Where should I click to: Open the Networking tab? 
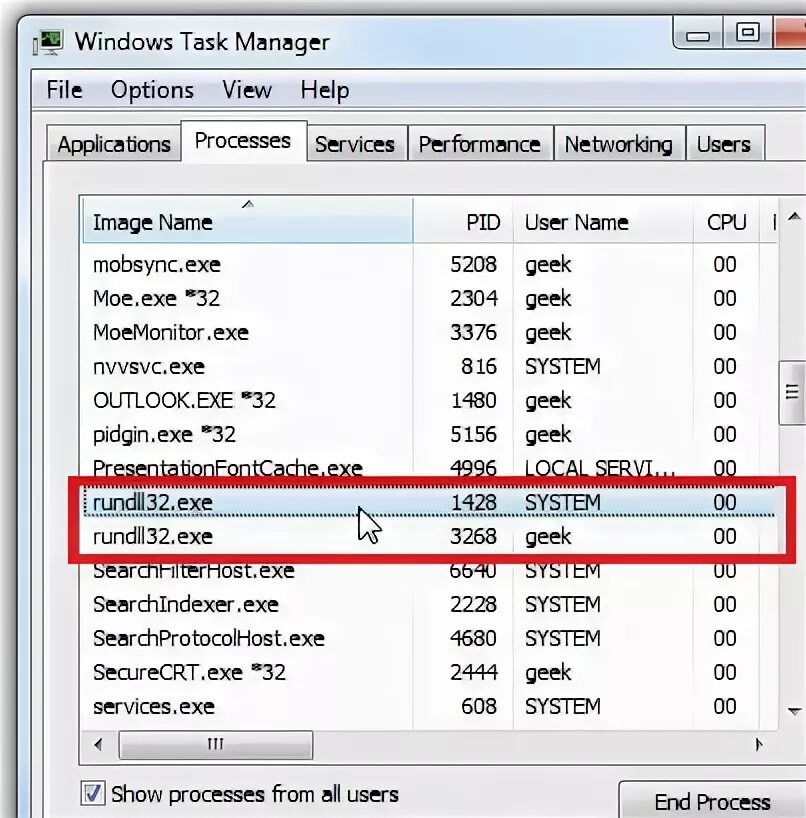619,143
